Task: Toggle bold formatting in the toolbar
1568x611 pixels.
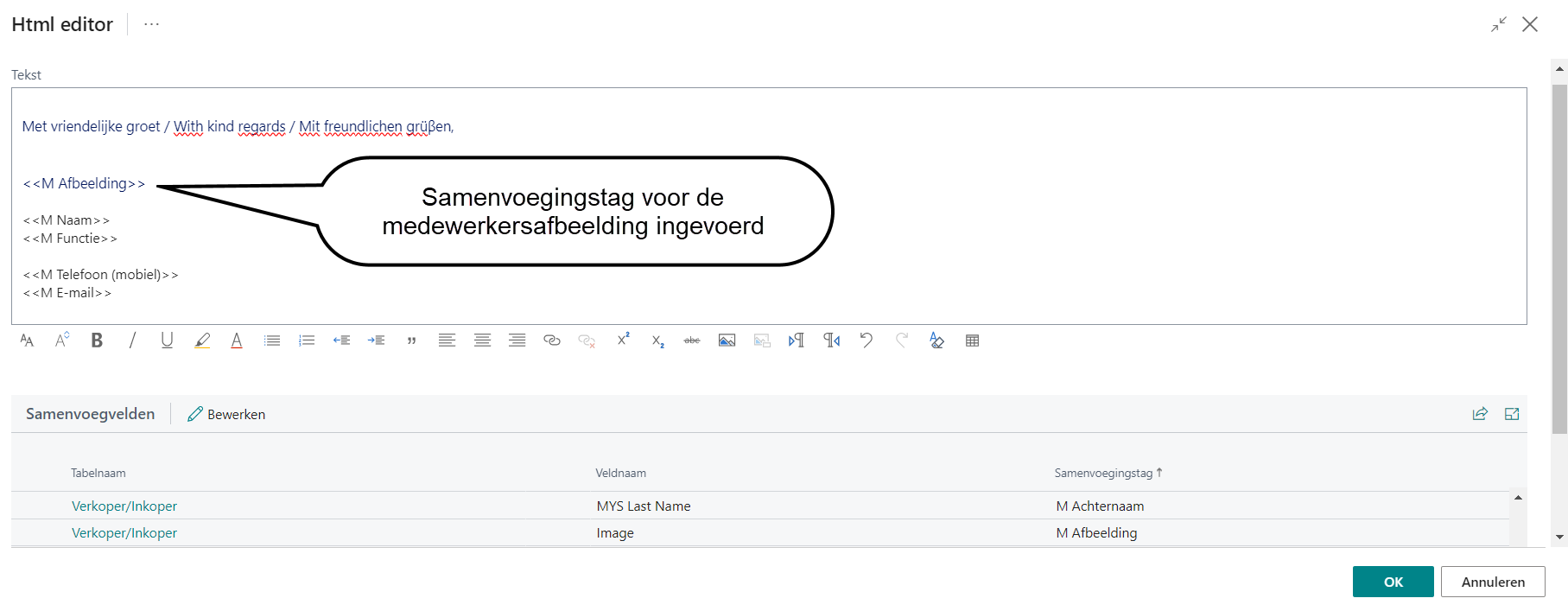Action: tap(97, 341)
